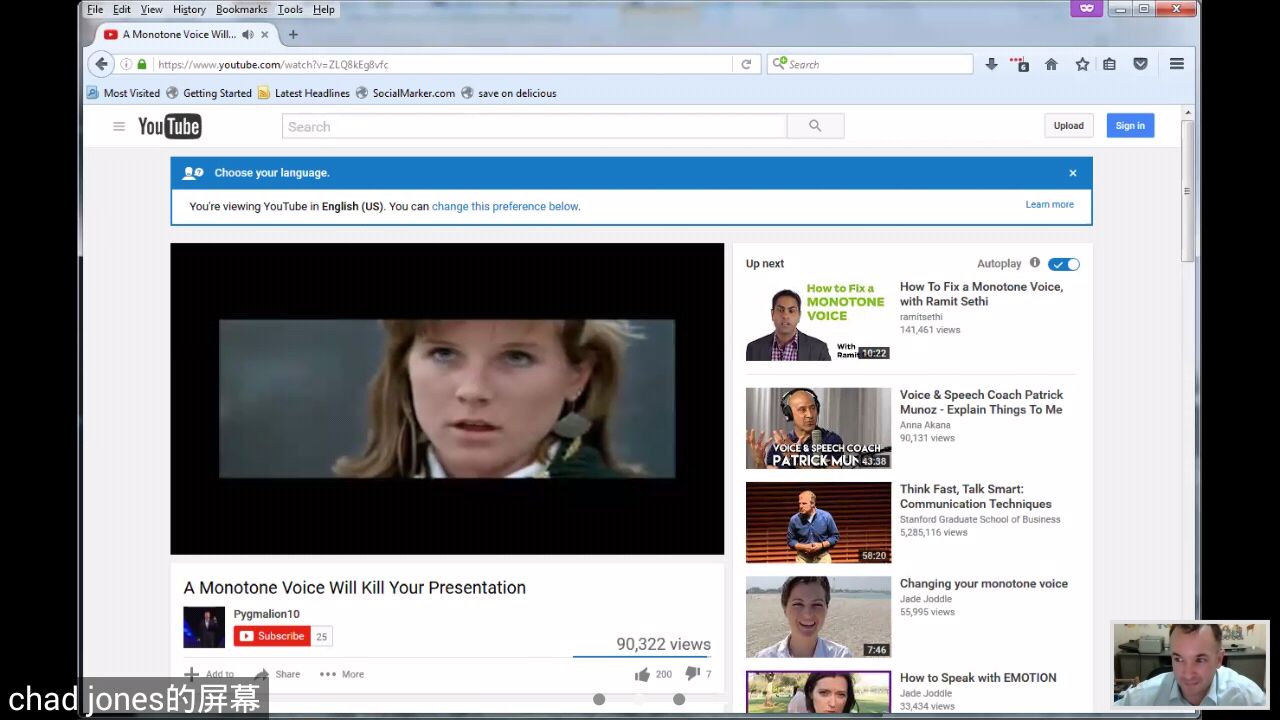Click the YouTube search magnifier button
This screenshot has height=720, width=1280.
pos(815,126)
